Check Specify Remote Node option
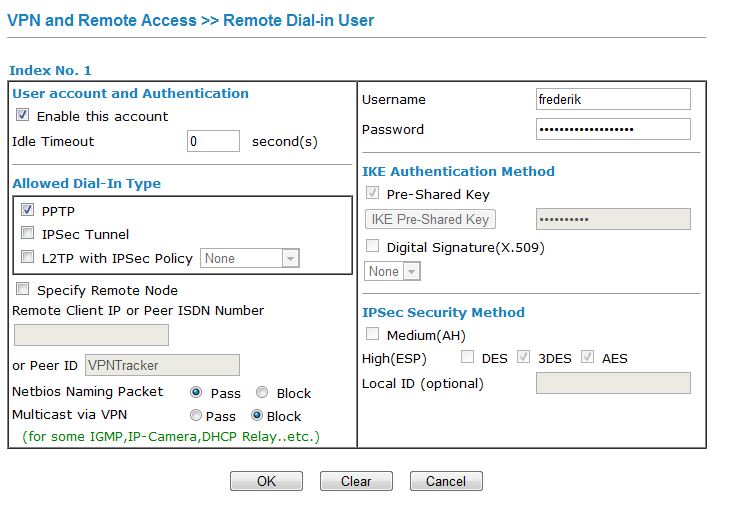 22,290
